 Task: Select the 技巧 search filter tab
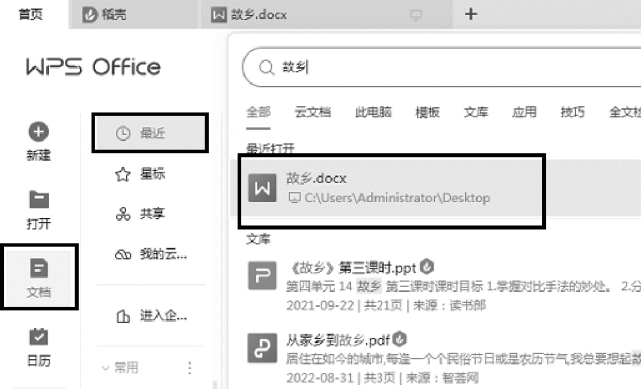[572, 112]
